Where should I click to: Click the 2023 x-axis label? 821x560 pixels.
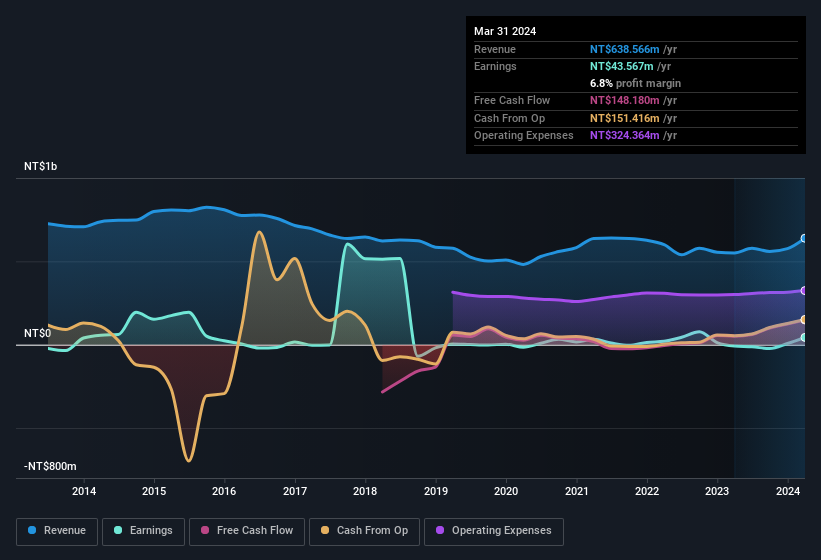point(717,491)
